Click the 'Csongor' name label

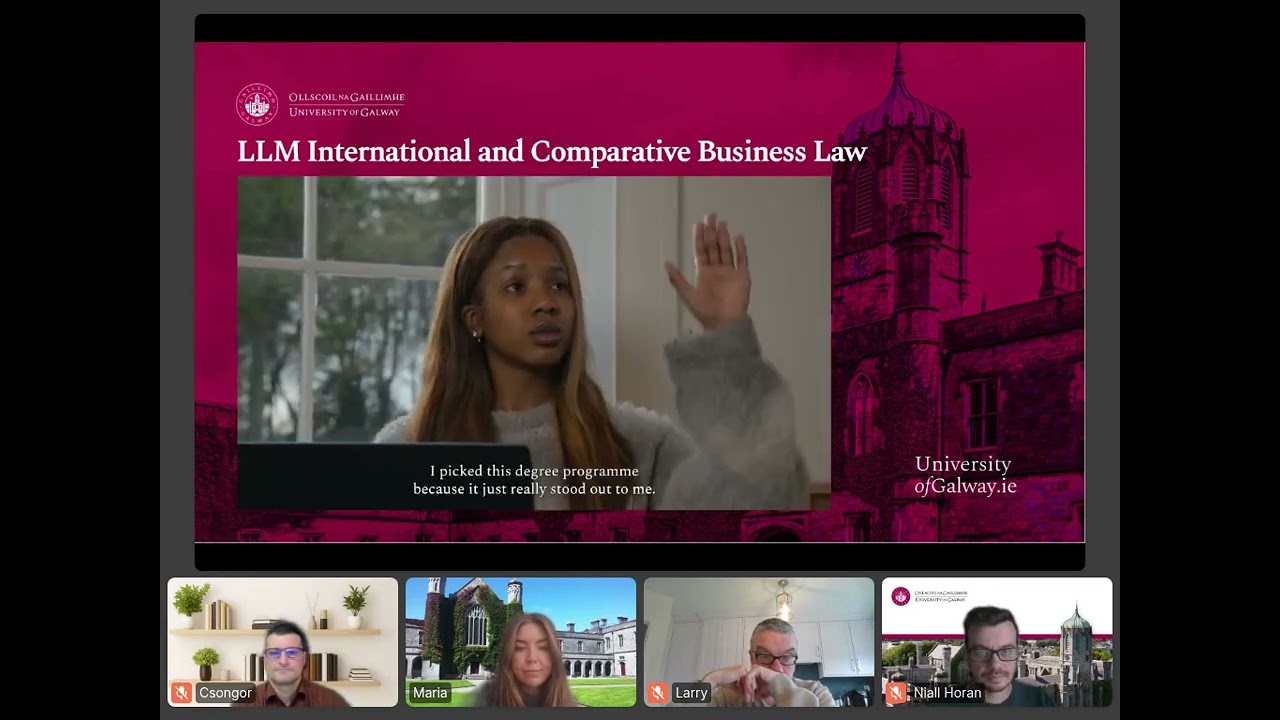[225, 693]
